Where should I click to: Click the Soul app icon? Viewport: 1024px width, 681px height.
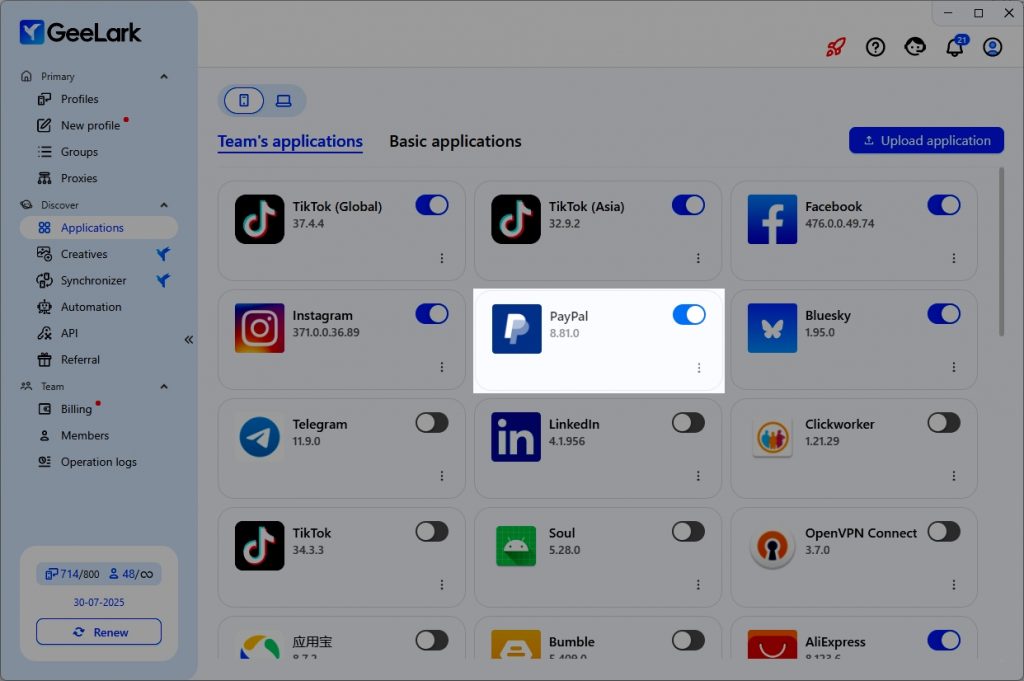pos(516,546)
